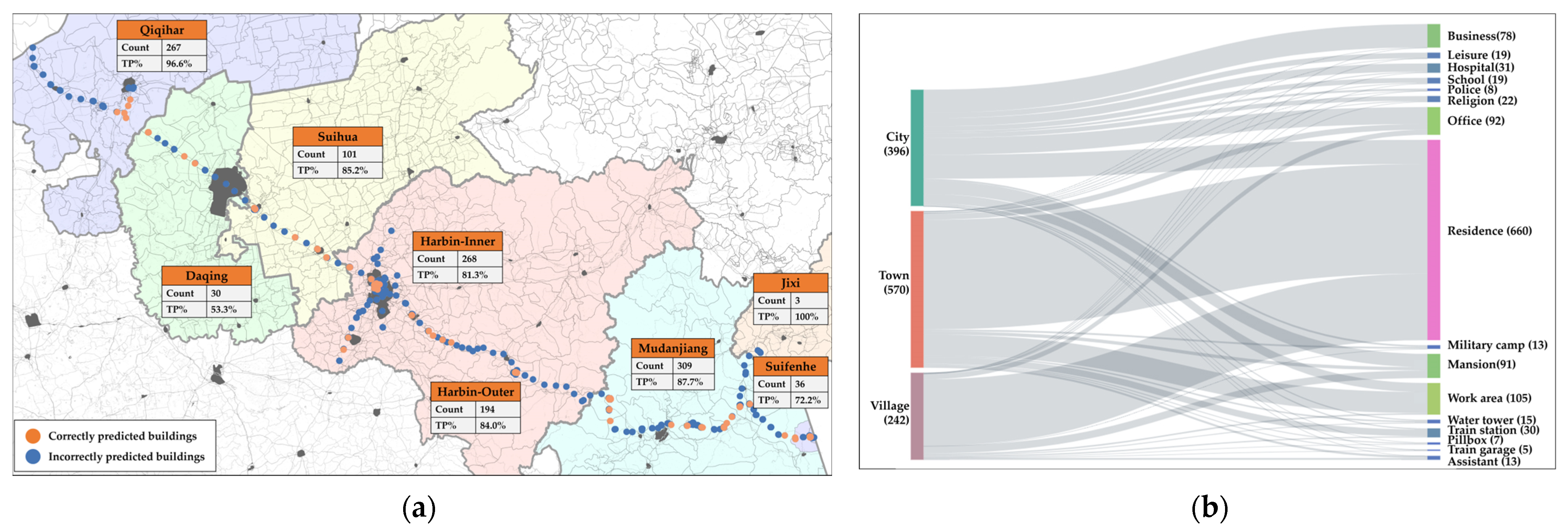Click the green Business (78) node bar
Image resolution: width=1568 pixels, height=530 pixels.
click(1433, 36)
